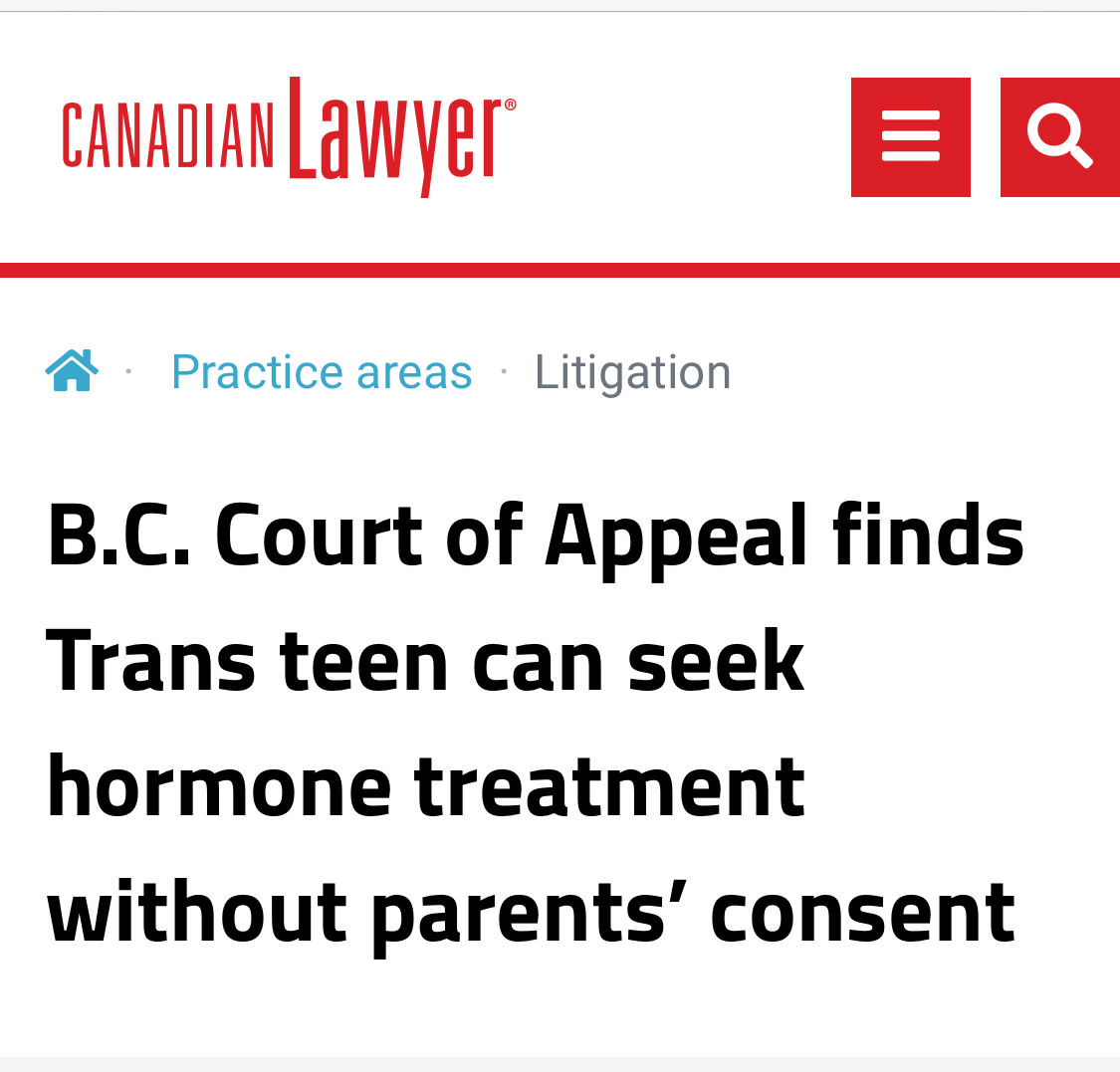Image resolution: width=1120 pixels, height=1072 pixels.
Task: Click 'without parents' consent' headline line
Action: (x=531, y=912)
